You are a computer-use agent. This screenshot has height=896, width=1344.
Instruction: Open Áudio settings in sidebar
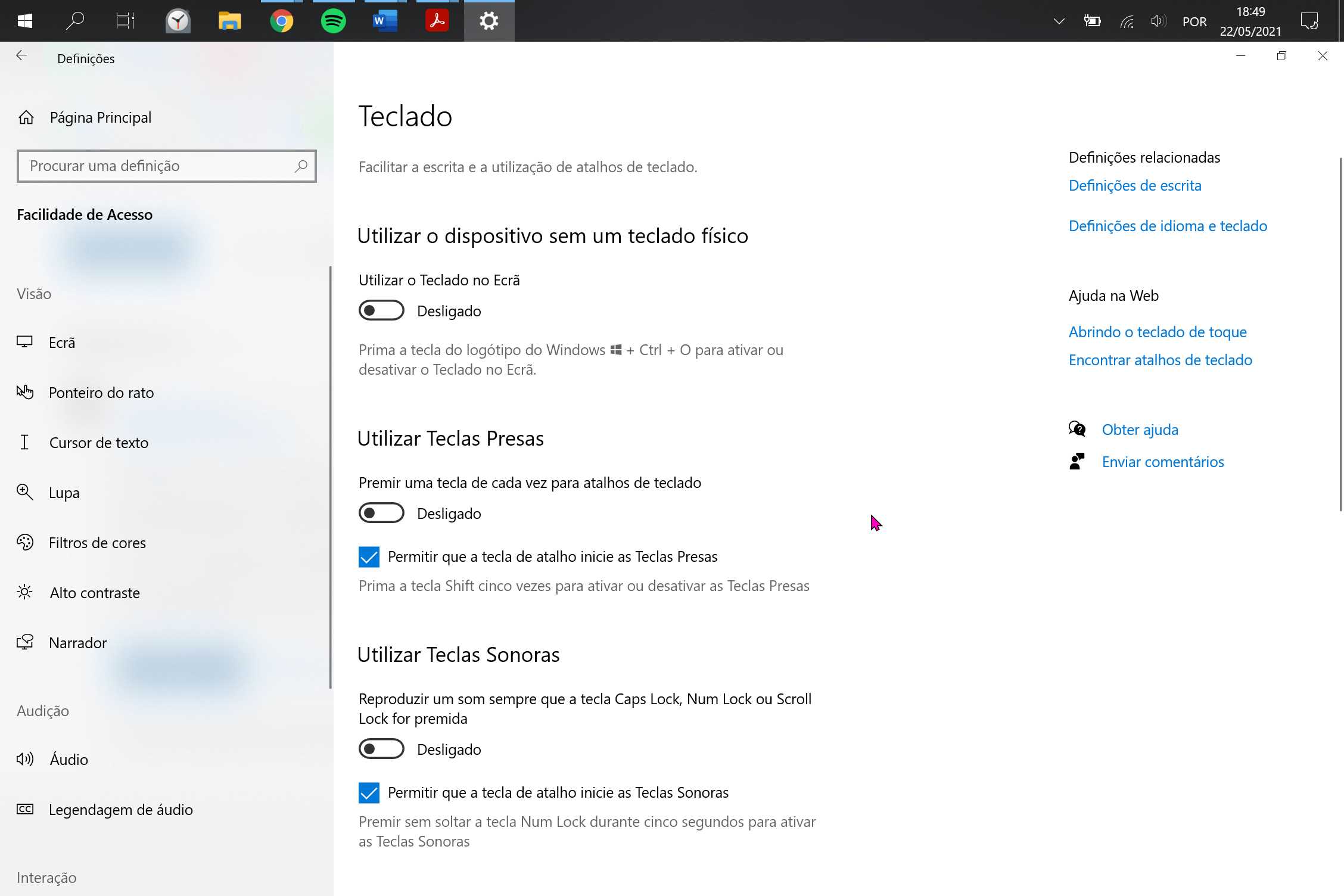69,760
